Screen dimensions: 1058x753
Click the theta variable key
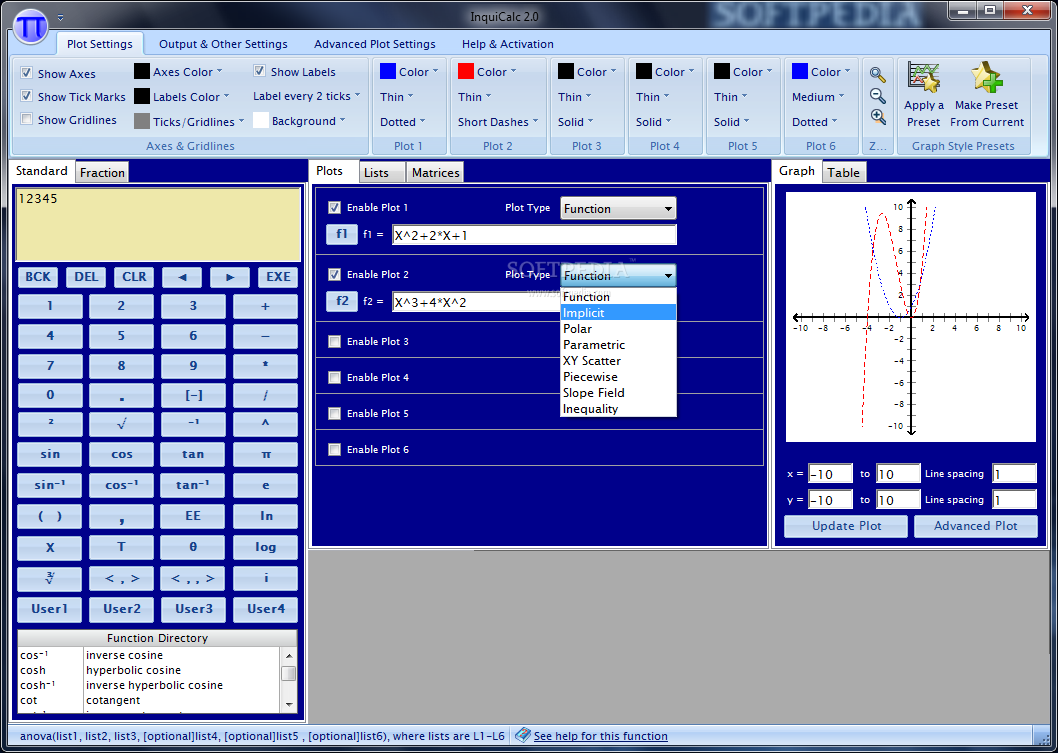pyautogui.click(x=193, y=547)
